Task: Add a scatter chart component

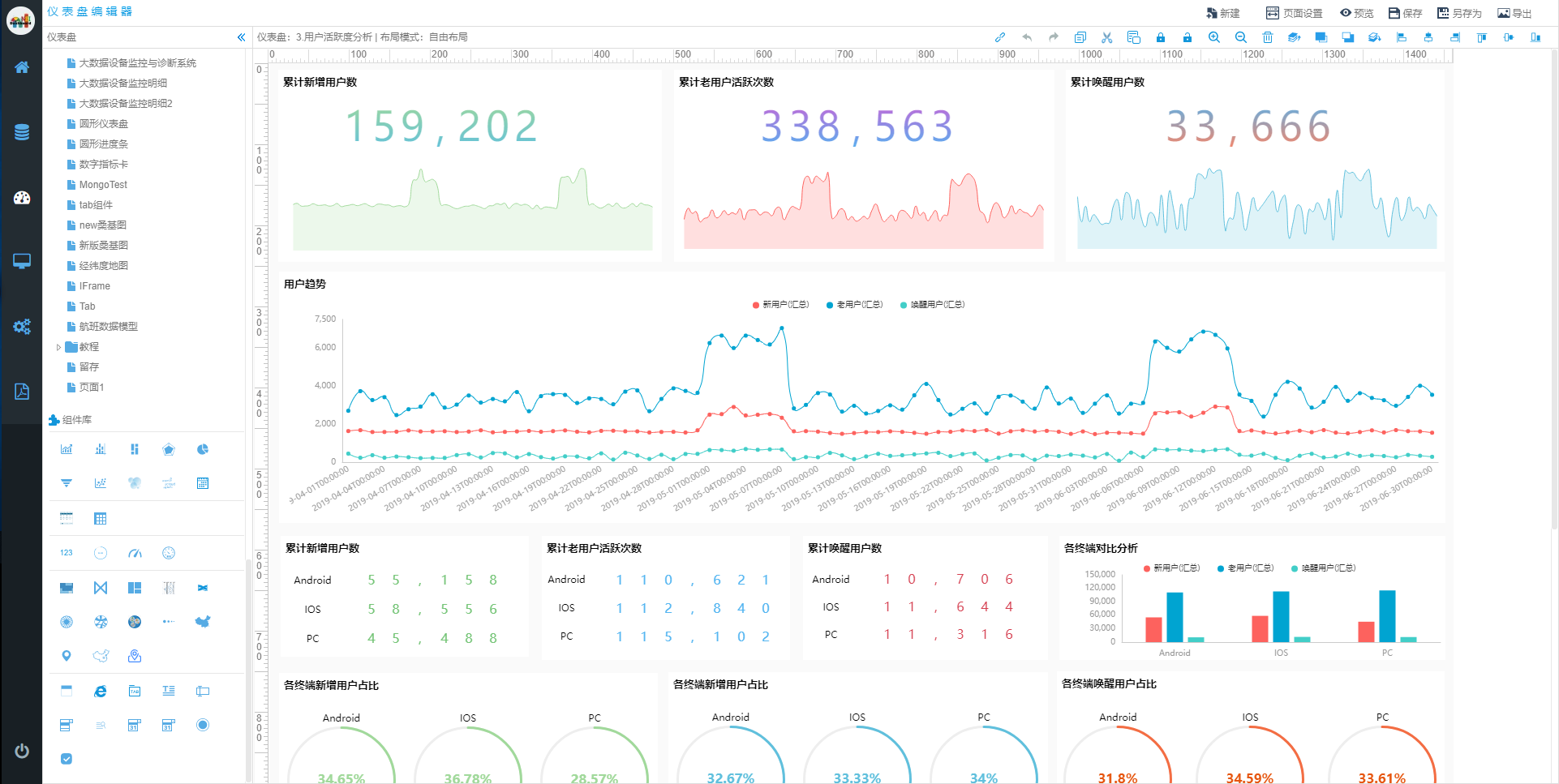Action: [x=101, y=483]
